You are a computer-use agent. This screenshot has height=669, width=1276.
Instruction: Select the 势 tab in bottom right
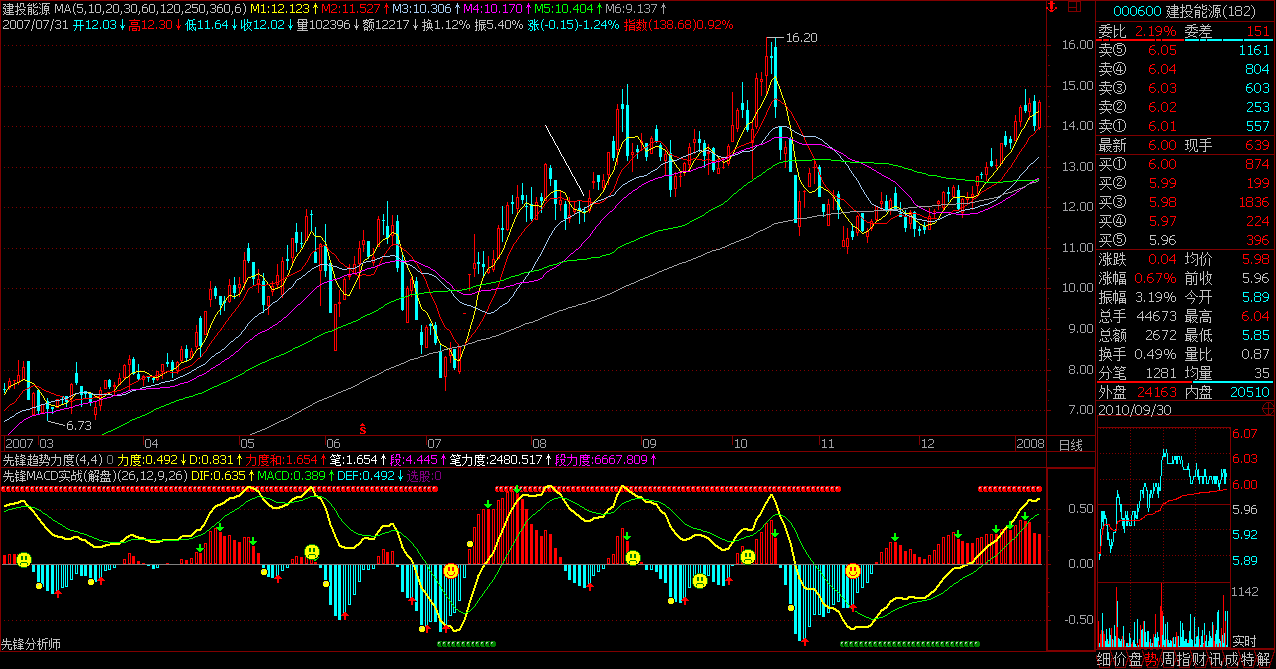[x=1151, y=659]
